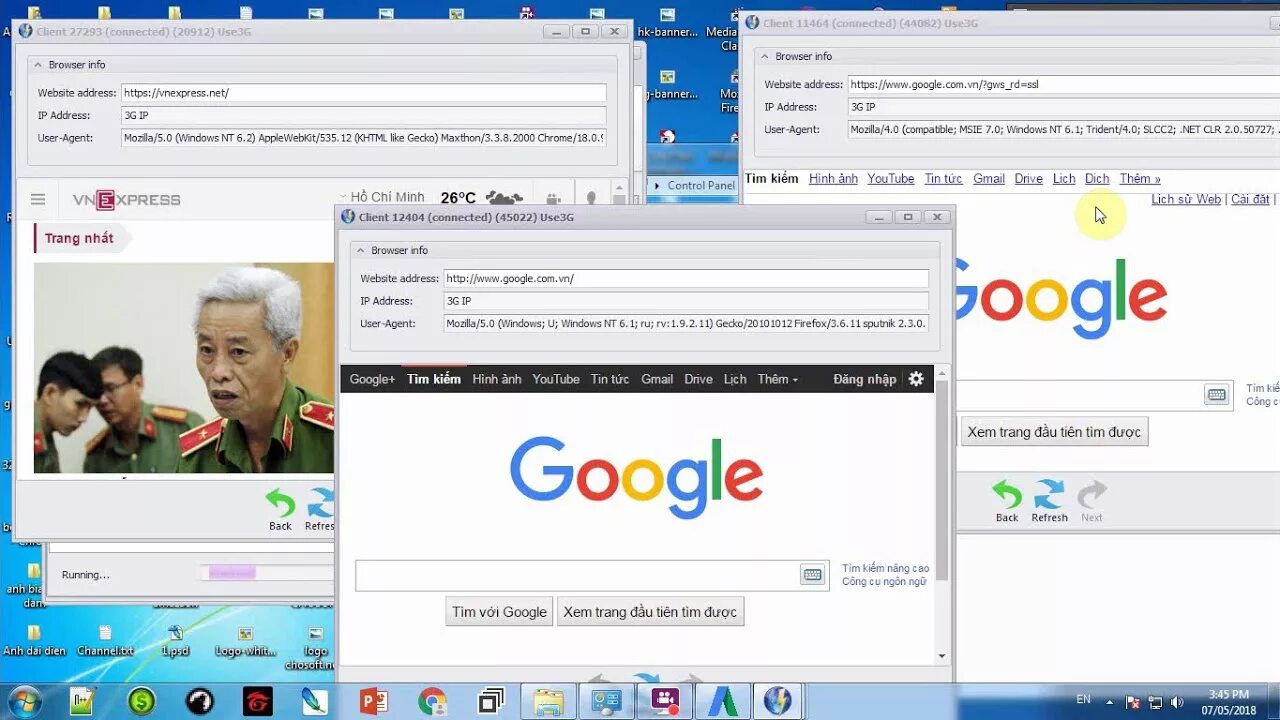Open 1.psd desktop file
The width and height of the screenshot is (1280, 720).
click(176, 640)
